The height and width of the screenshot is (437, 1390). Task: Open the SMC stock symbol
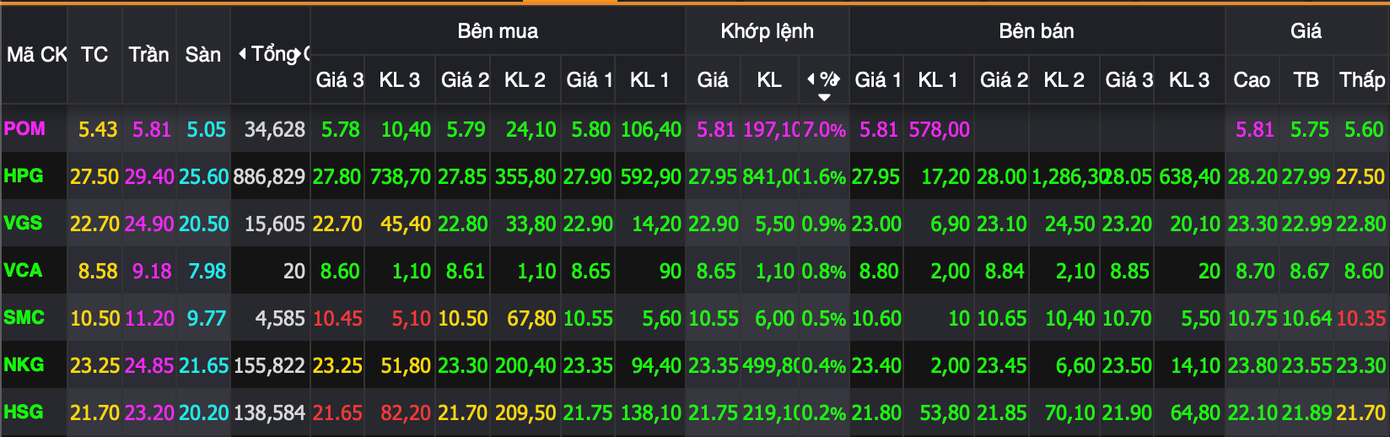22,318
